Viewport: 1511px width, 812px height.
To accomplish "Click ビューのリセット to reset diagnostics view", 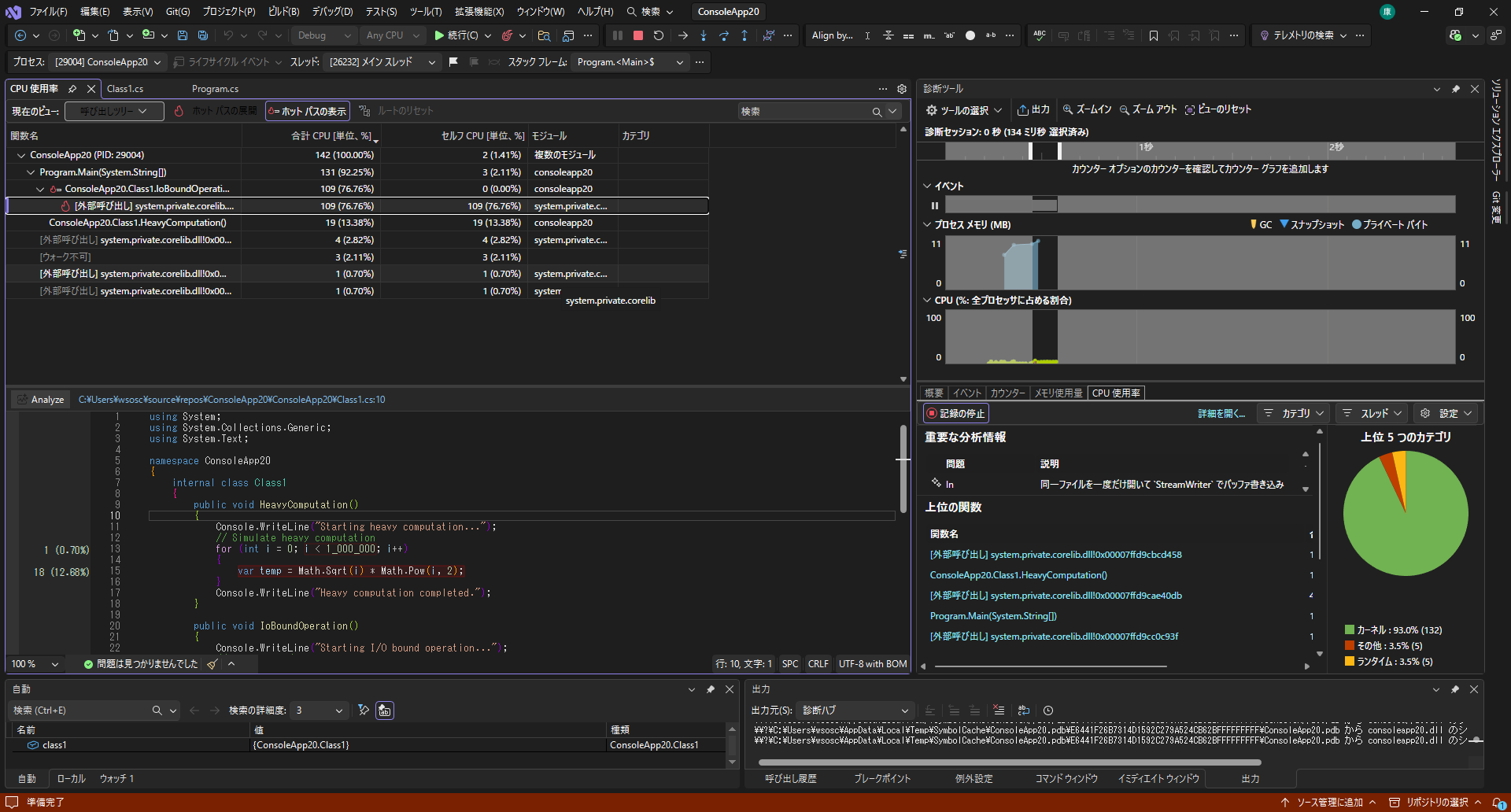I will (1217, 109).
